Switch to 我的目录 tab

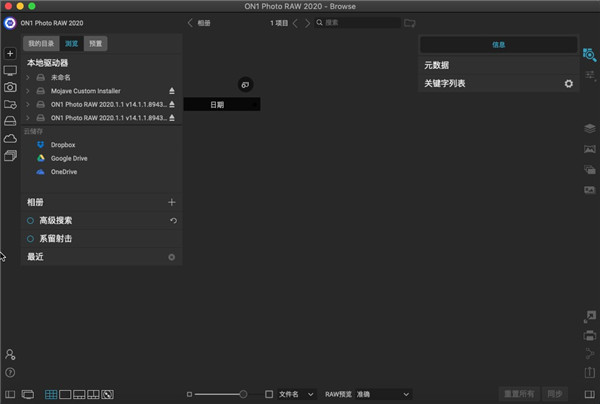point(41,44)
